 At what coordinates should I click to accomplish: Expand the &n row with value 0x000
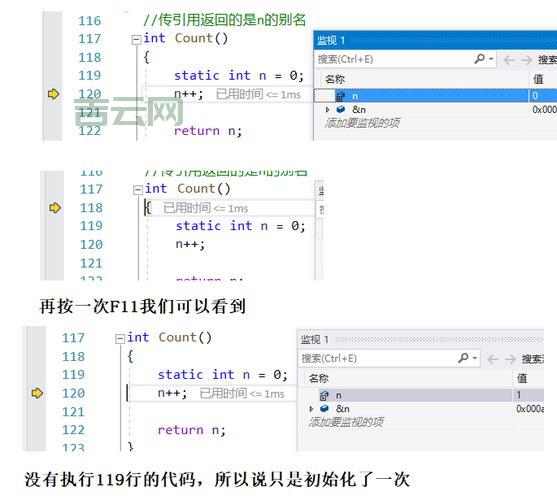[327, 110]
